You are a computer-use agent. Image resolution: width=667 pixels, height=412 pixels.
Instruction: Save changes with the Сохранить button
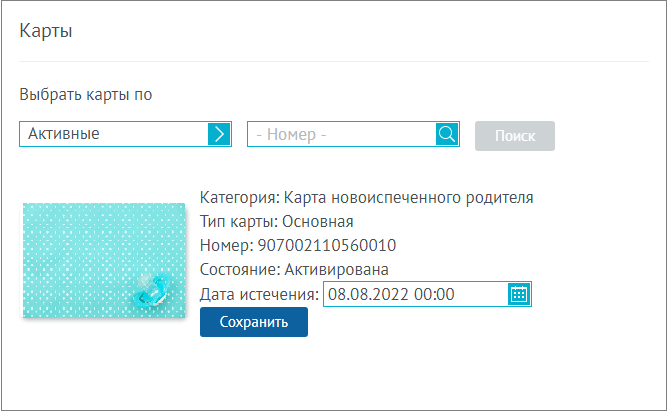(254, 322)
